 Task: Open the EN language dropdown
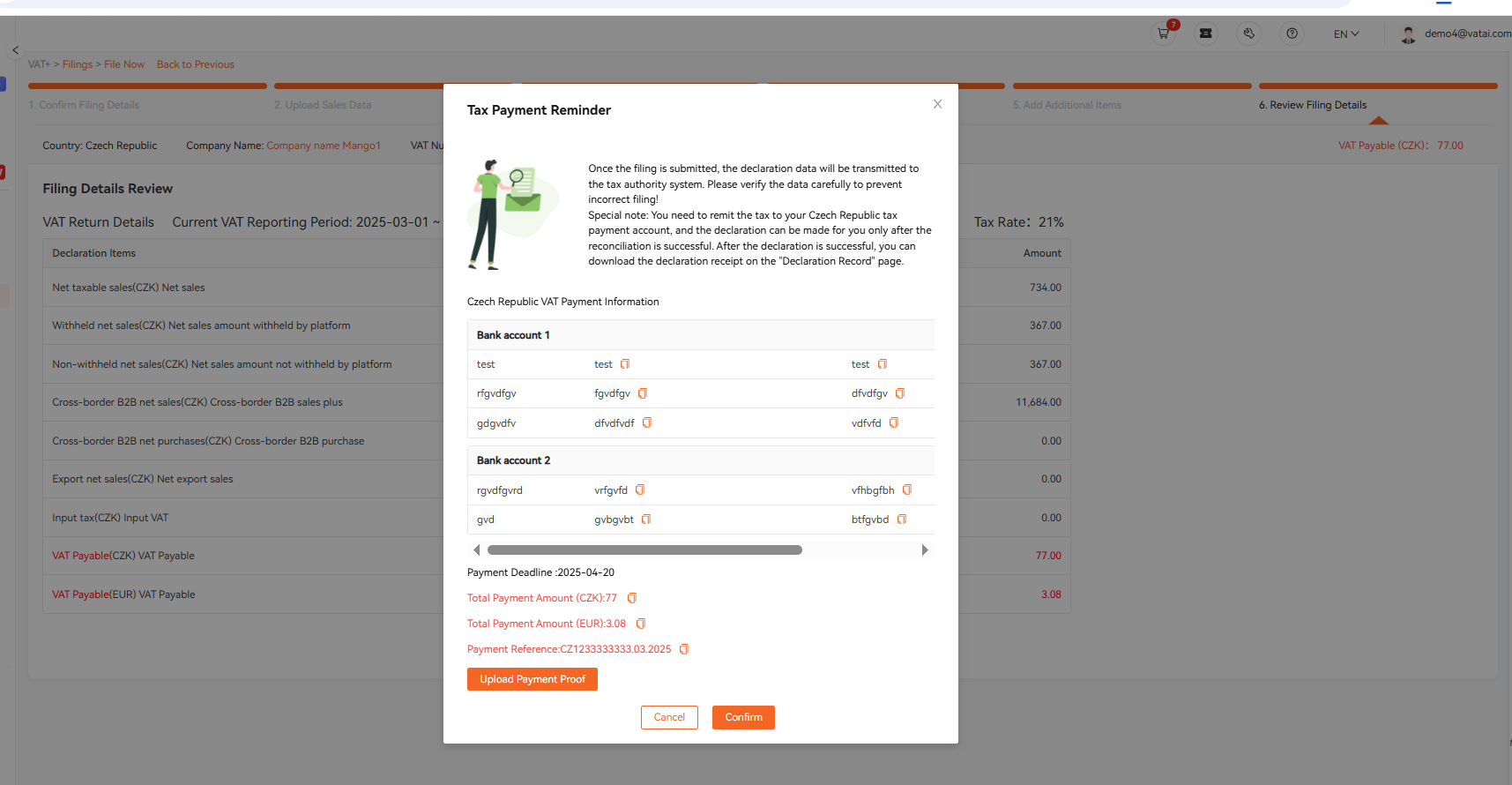(1346, 34)
